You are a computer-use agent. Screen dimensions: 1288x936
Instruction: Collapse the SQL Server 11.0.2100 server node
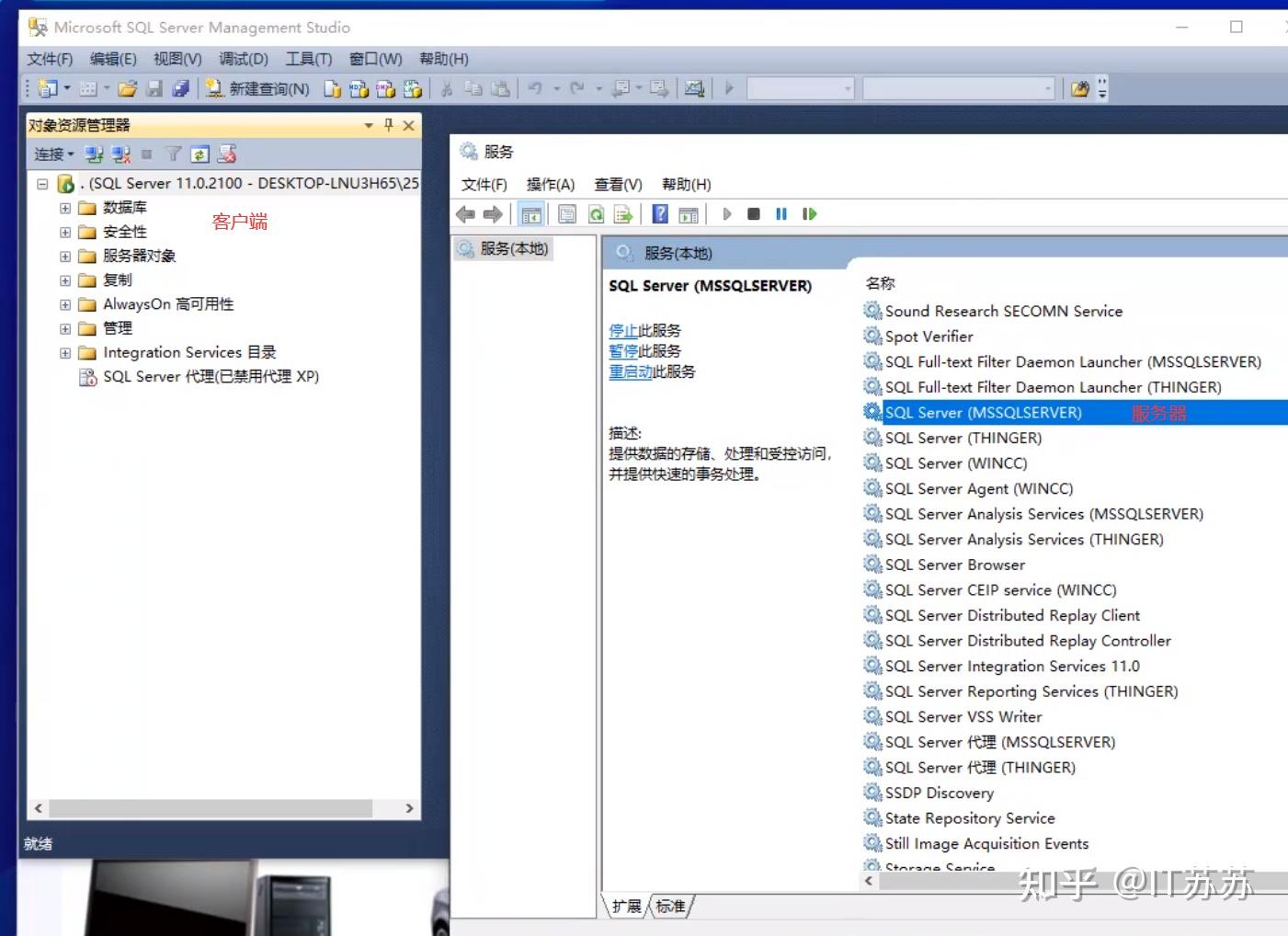point(42,184)
